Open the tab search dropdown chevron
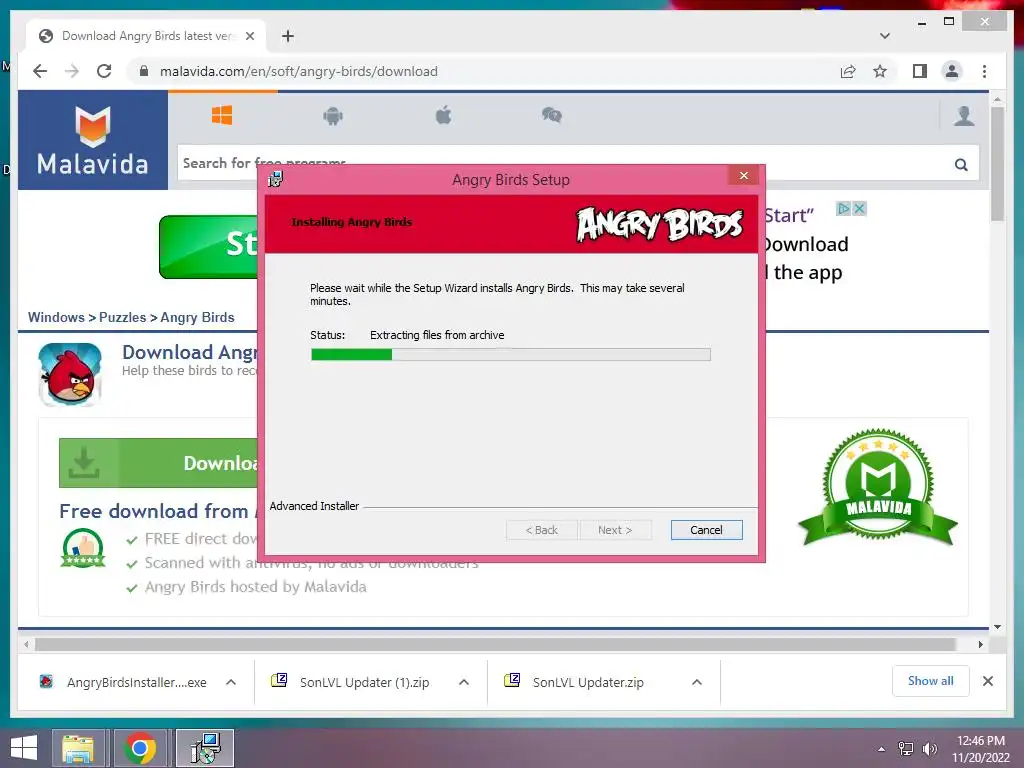This screenshot has width=1024, height=768. (885, 36)
